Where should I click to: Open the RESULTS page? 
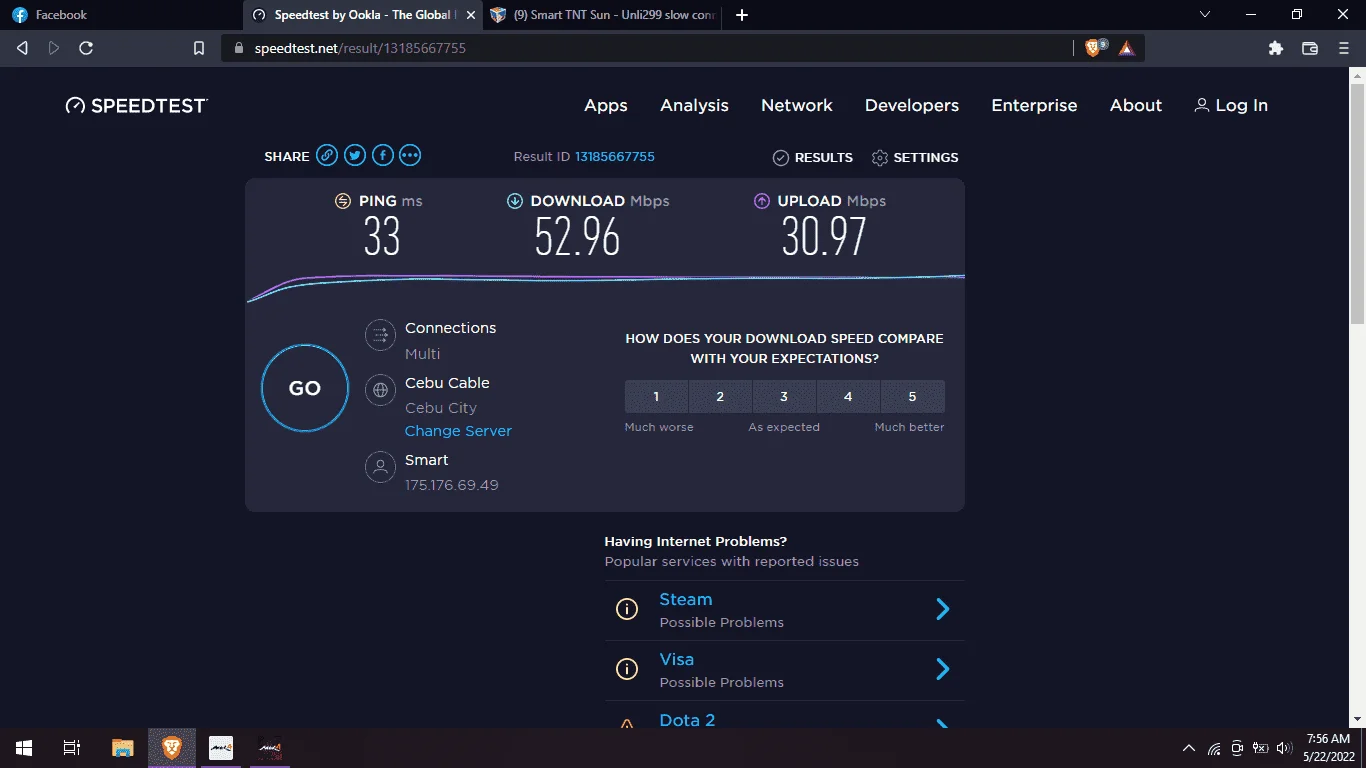813,157
